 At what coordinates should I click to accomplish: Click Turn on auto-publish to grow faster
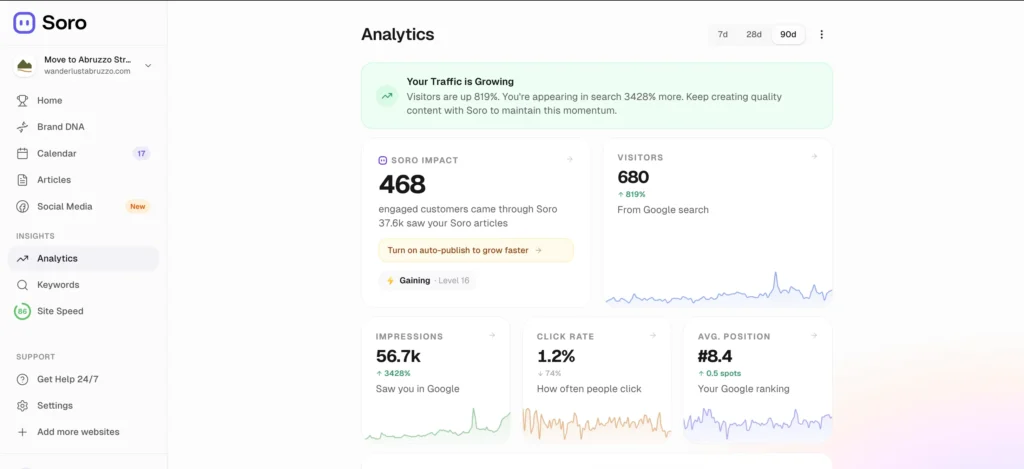click(x=475, y=250)
